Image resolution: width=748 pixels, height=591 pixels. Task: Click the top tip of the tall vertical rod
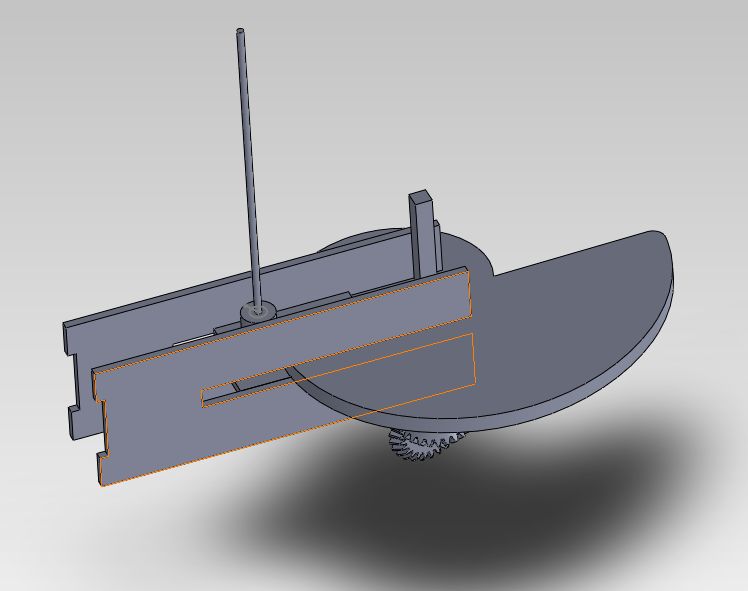click(x=241, y=34)
